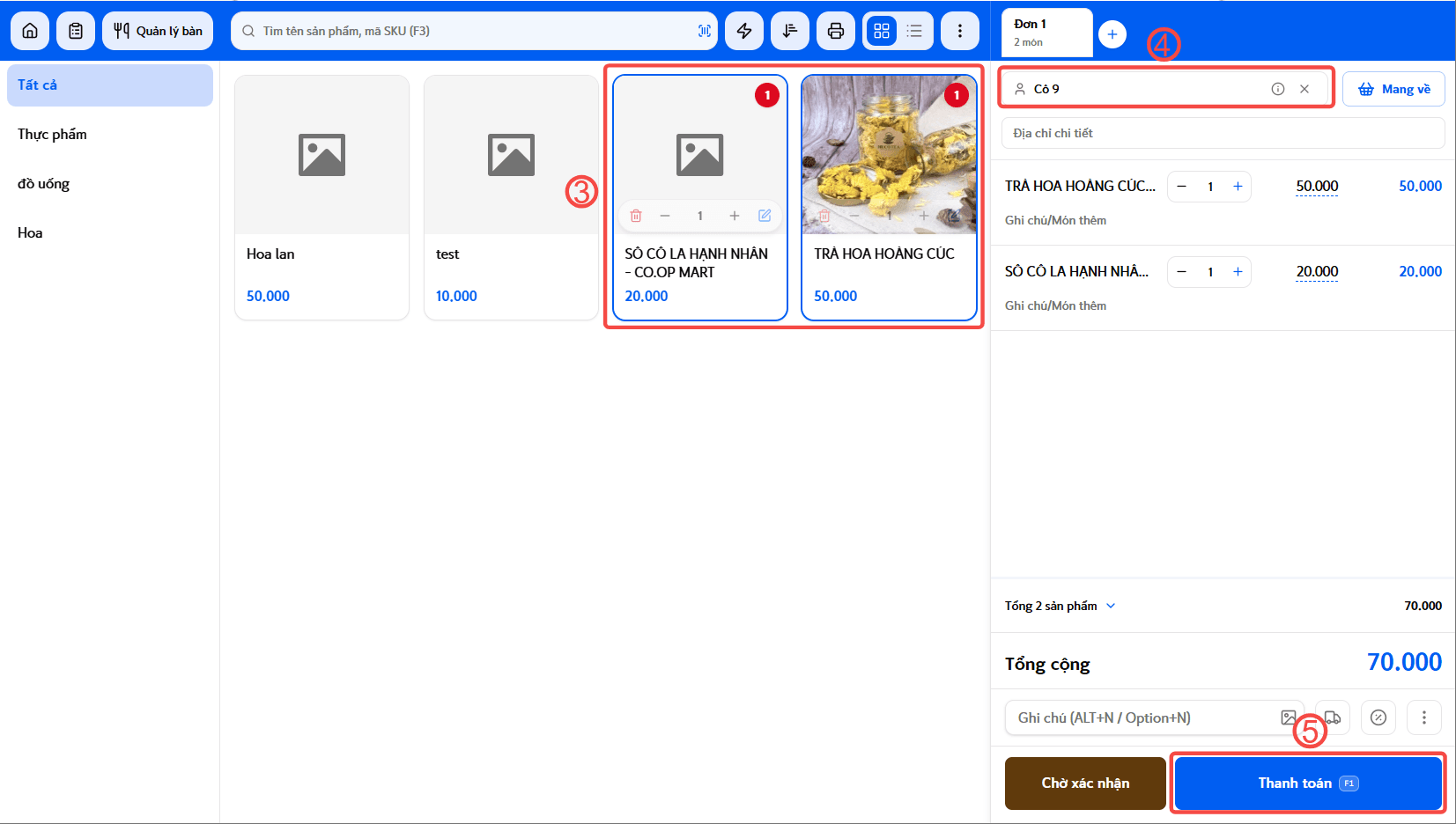Open the order more-options menu
The image size is (1456, 824).
click(x=1424, y=717)
